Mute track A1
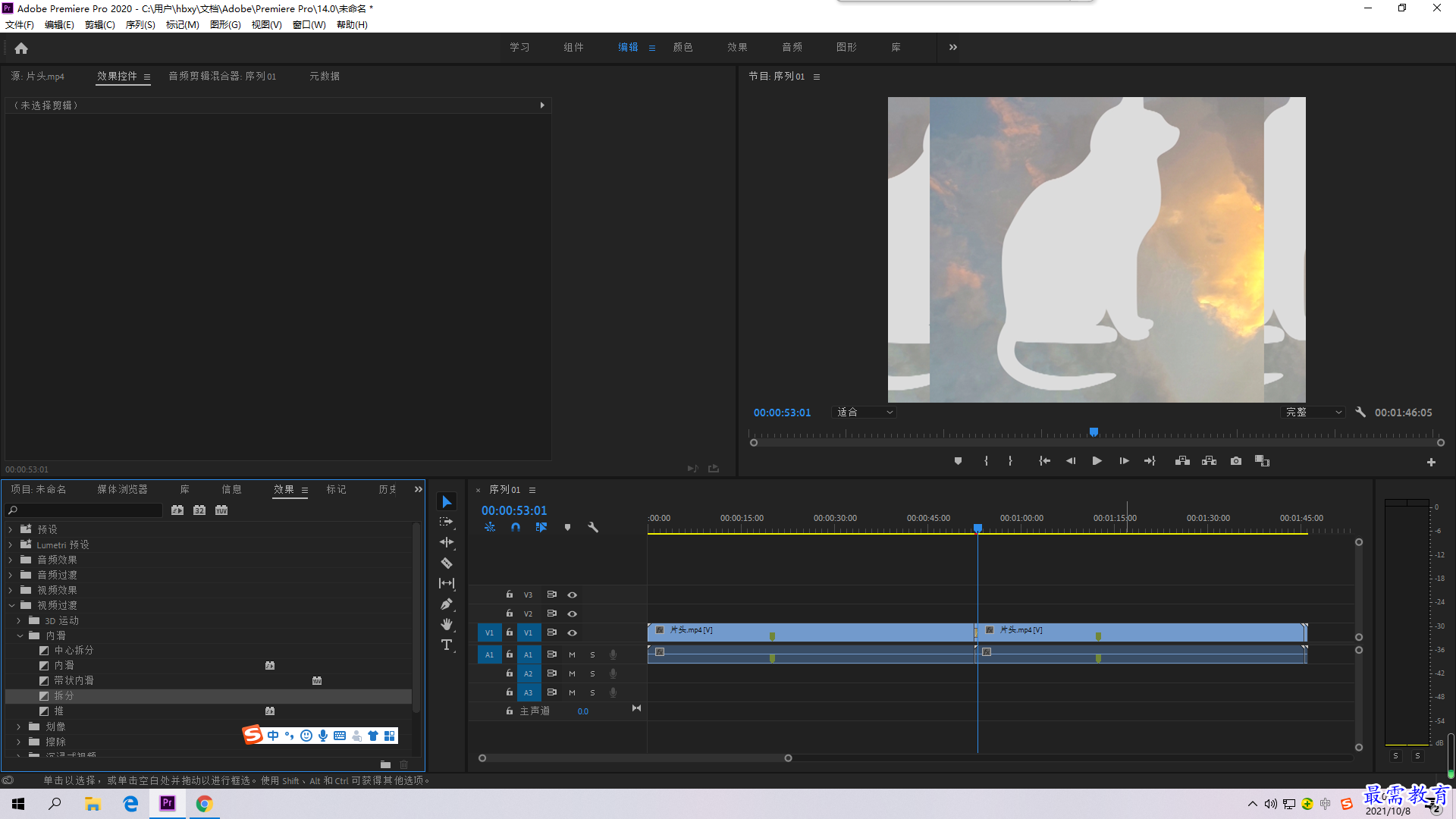This screenshot has height=819, width=1456. (572, 654)
